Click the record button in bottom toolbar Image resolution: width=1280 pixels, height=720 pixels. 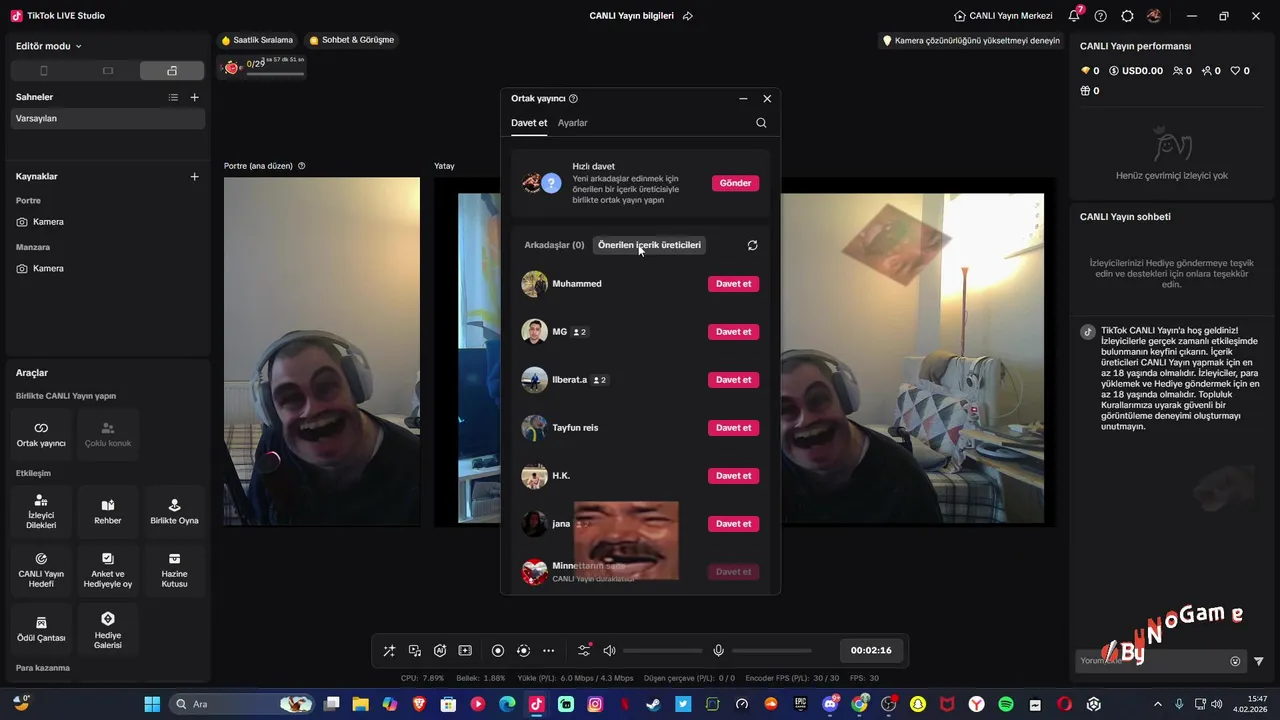498,651
